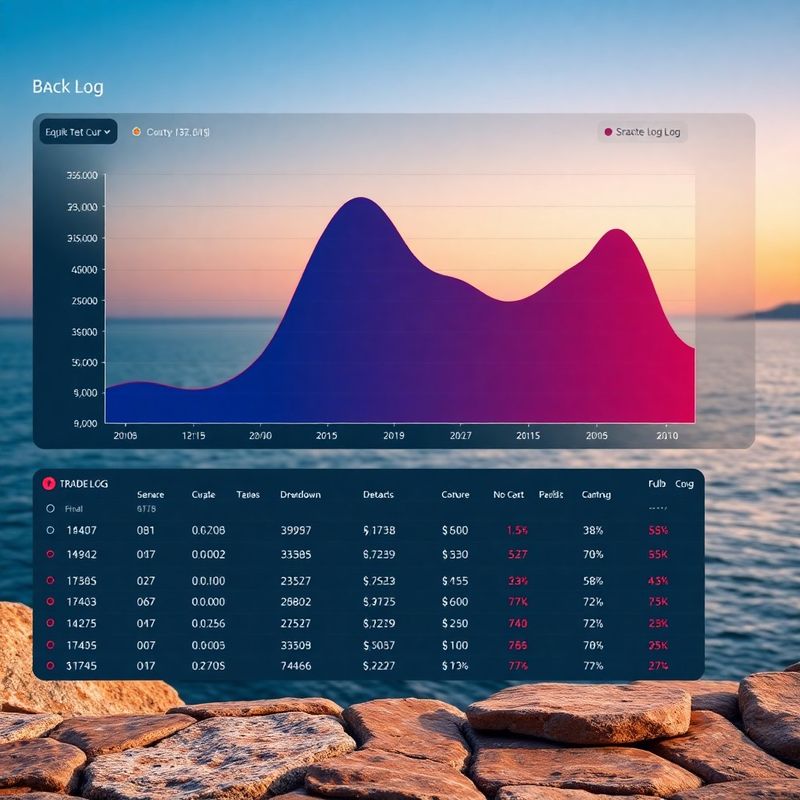This screenshot has width=800, height=800.
Task: Open the Equik Tet Cur dropdown
Action: point(78,132)
